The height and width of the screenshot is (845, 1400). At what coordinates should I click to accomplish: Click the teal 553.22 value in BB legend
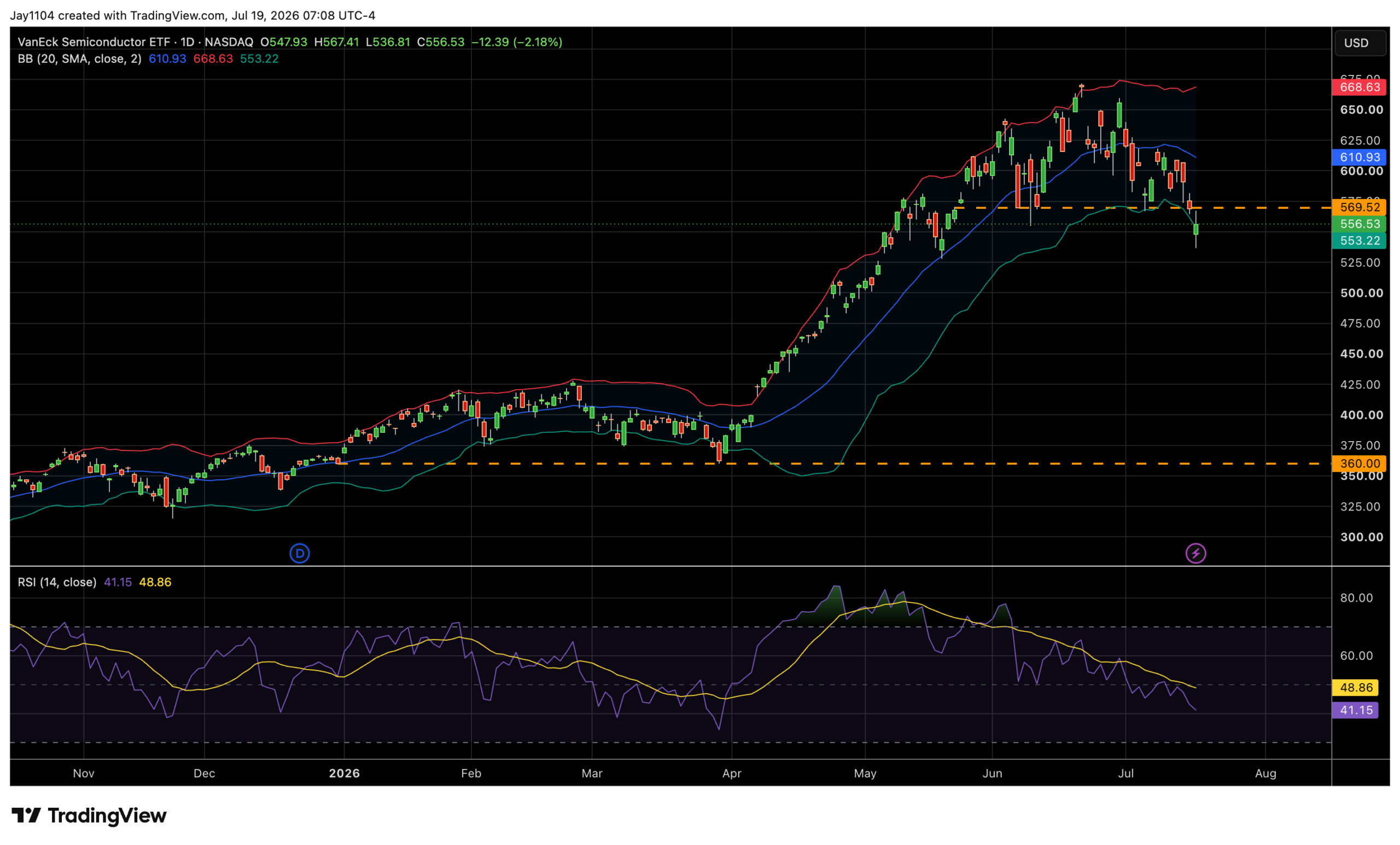(x=259, y=59)
